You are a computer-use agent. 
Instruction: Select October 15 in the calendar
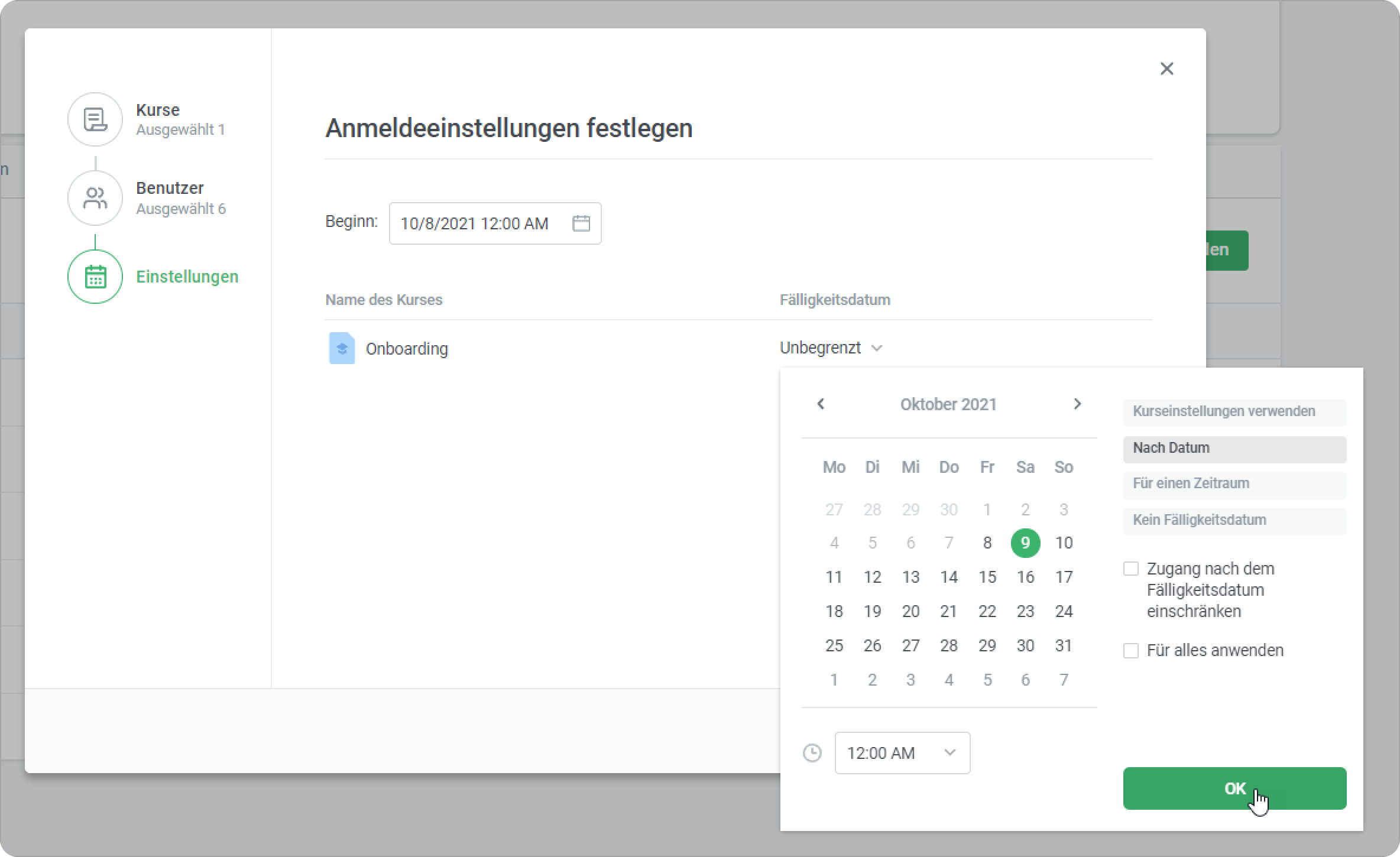pyautogui.click(x=987, y=577)
